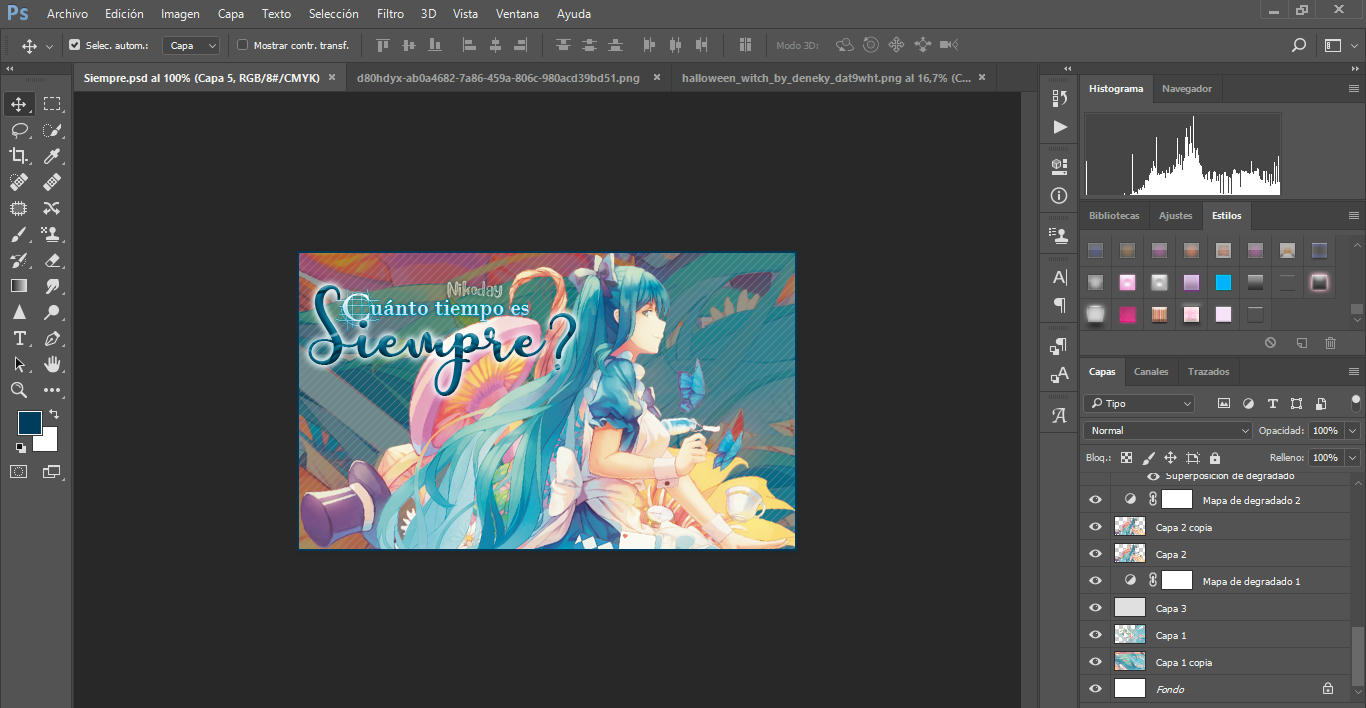
Task: Select the Zoom tool
Action: point(19,390)
